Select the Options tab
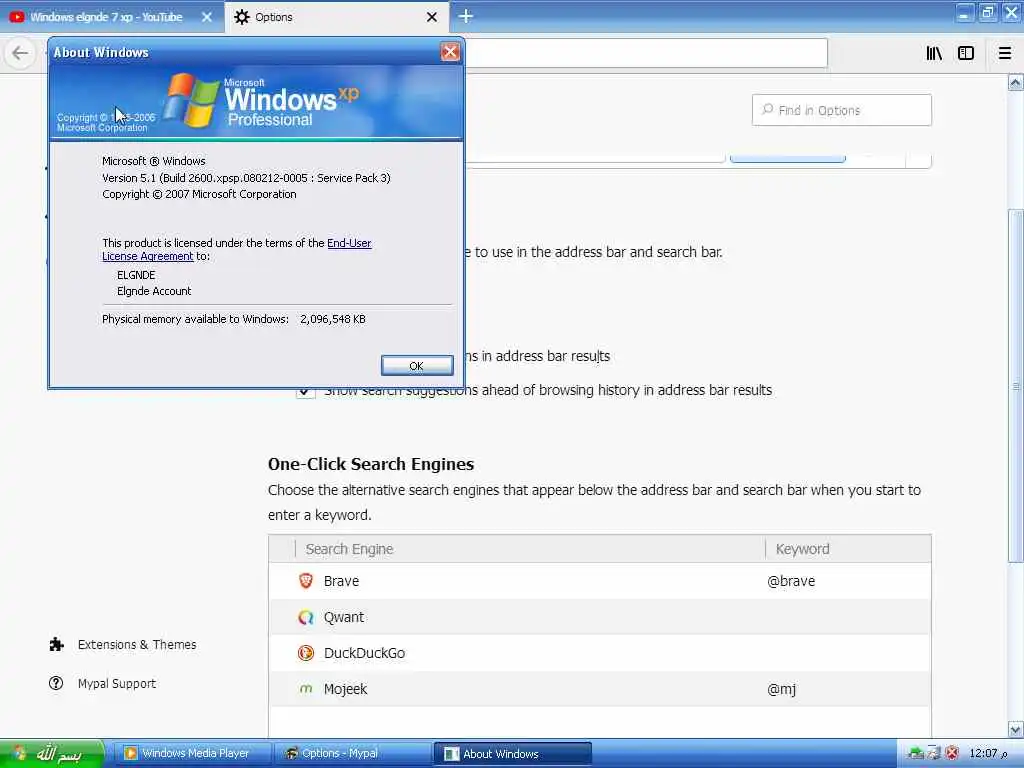The image size is (1024, 768). pyautogui.click(x=336, y=17)
